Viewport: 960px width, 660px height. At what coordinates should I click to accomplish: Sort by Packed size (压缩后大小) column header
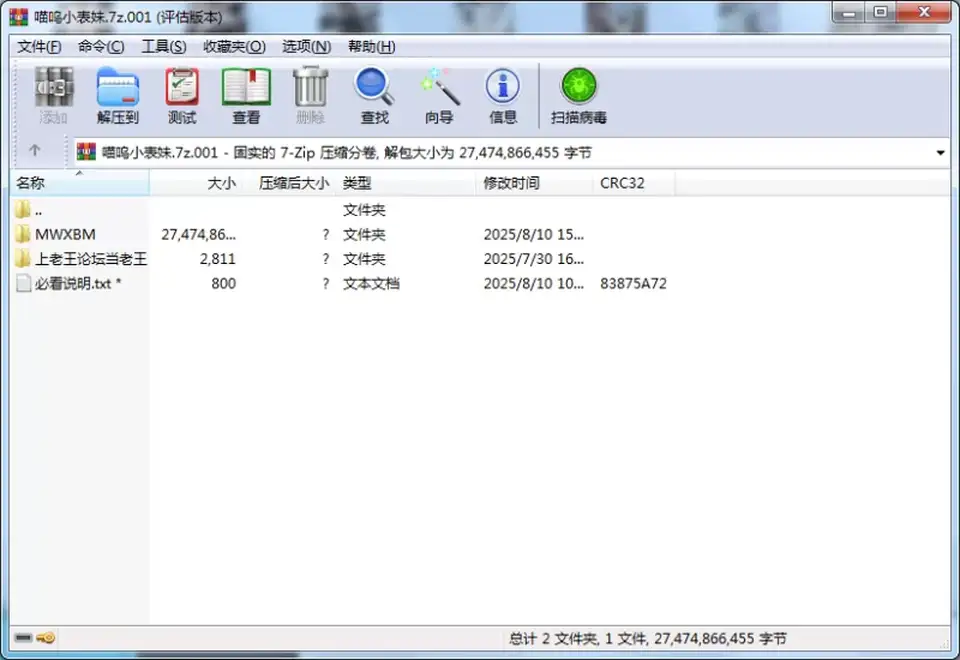pyautogui.click(x=289, y=183)
